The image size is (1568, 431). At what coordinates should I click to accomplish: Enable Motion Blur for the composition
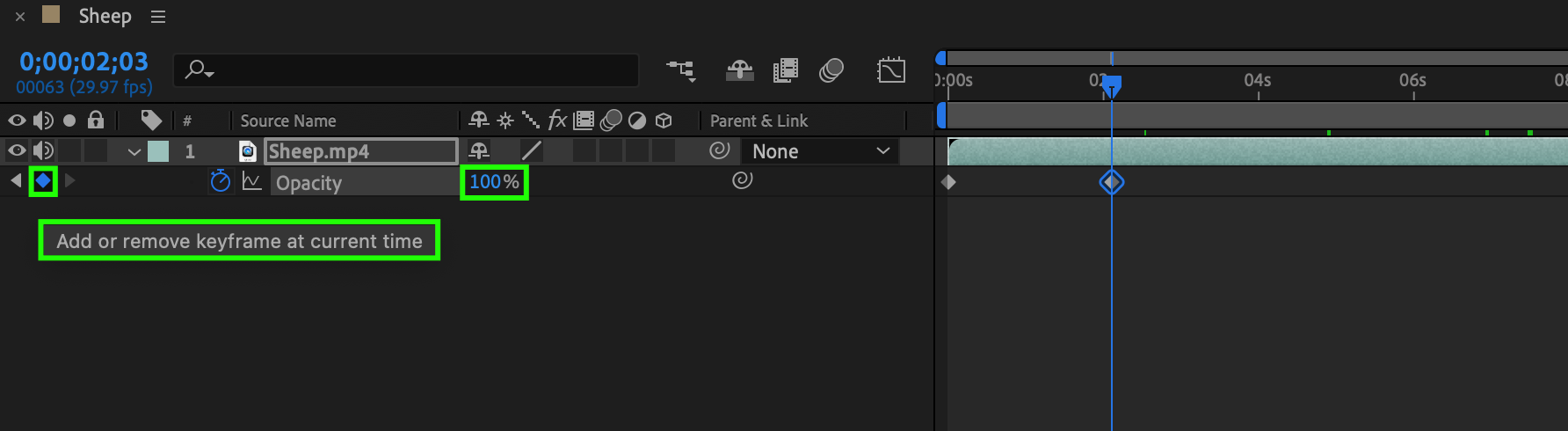tap(831, 70)
